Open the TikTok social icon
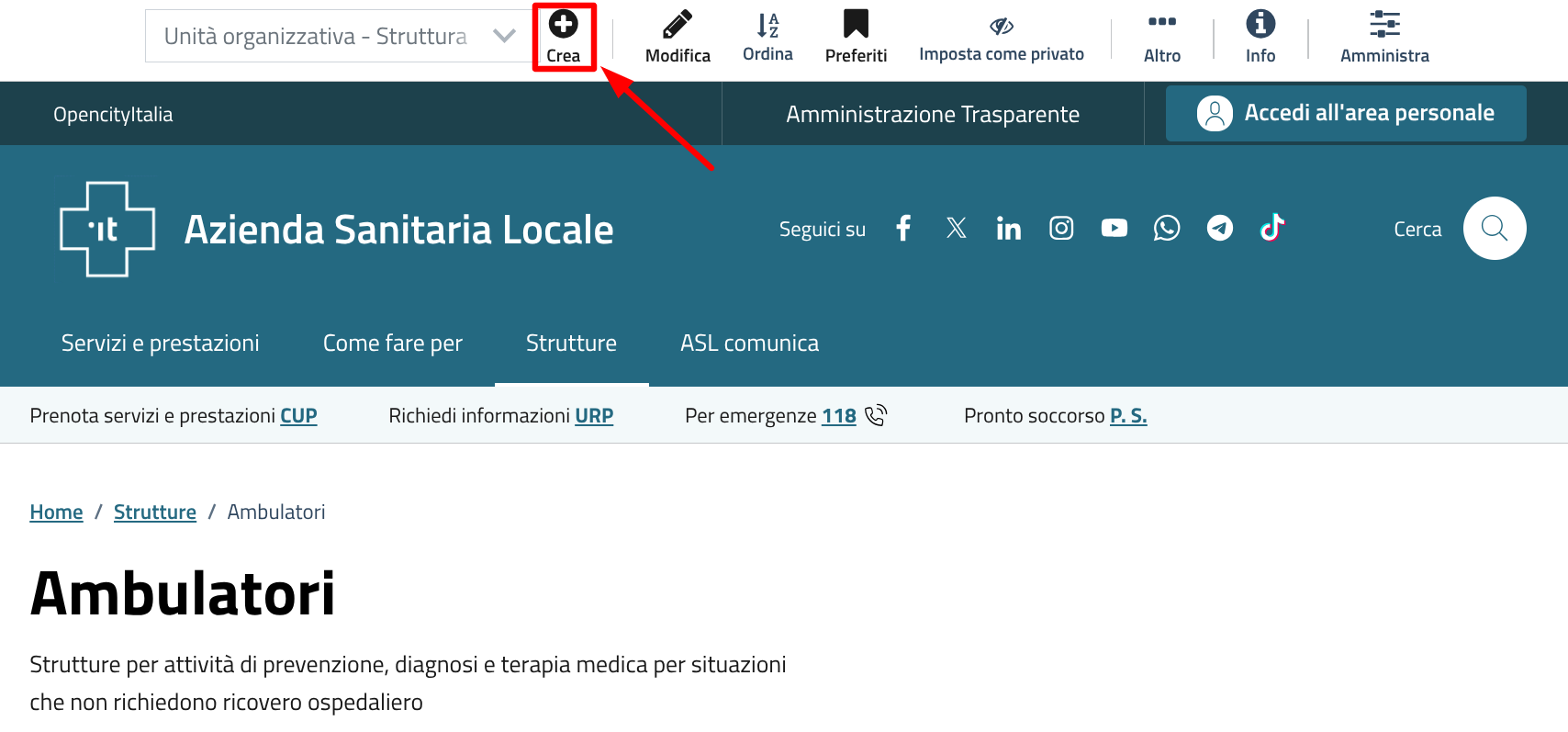The width and height of the screenshot is (1568, 732). point(1272,228)
